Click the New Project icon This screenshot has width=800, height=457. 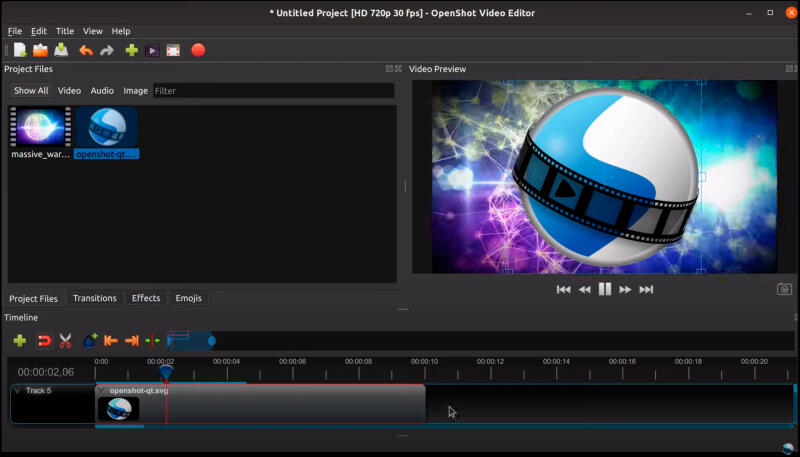20,50
